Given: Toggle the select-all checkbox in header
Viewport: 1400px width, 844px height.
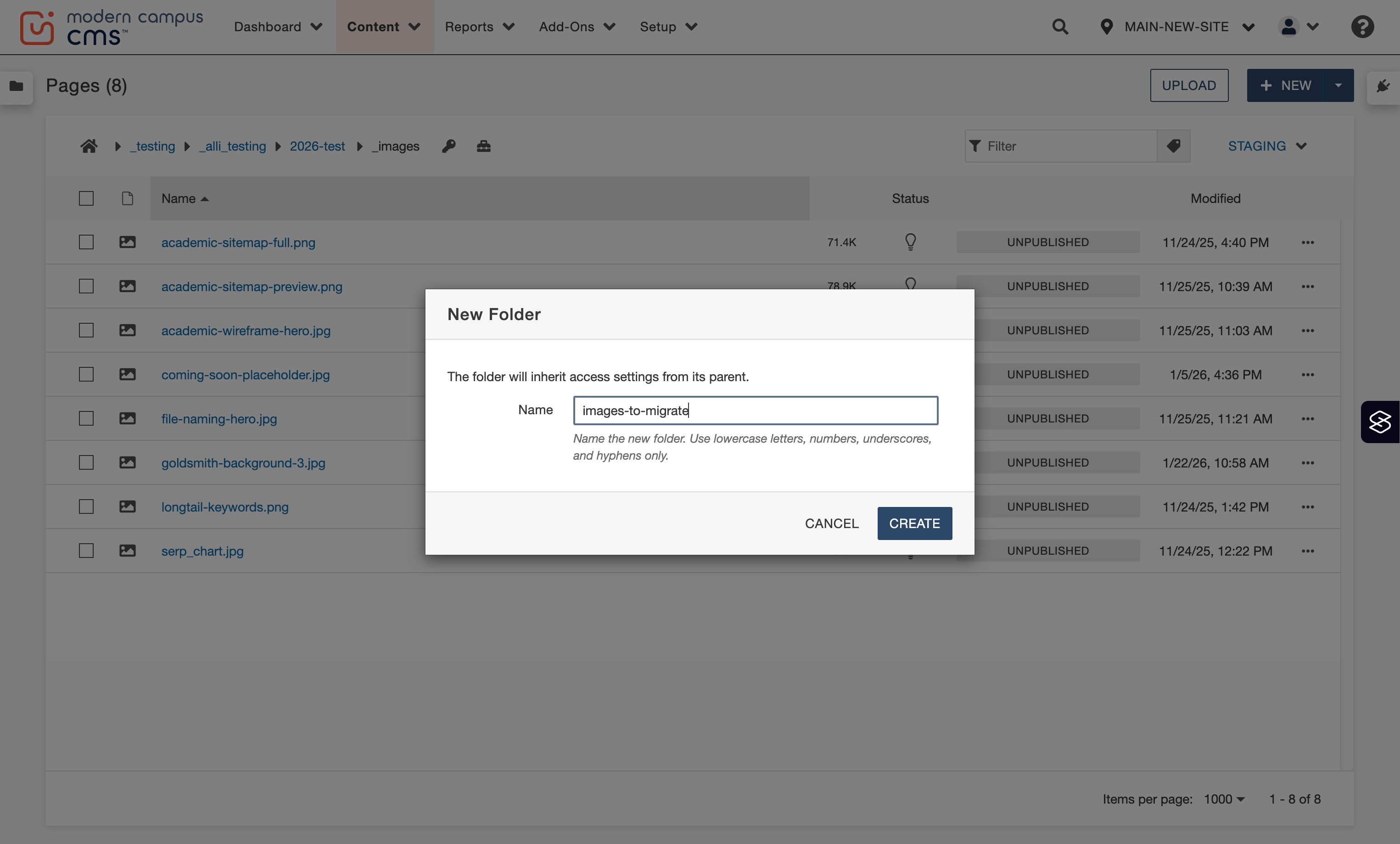Looking at the screenshot, I should click(x=86, y=198).
